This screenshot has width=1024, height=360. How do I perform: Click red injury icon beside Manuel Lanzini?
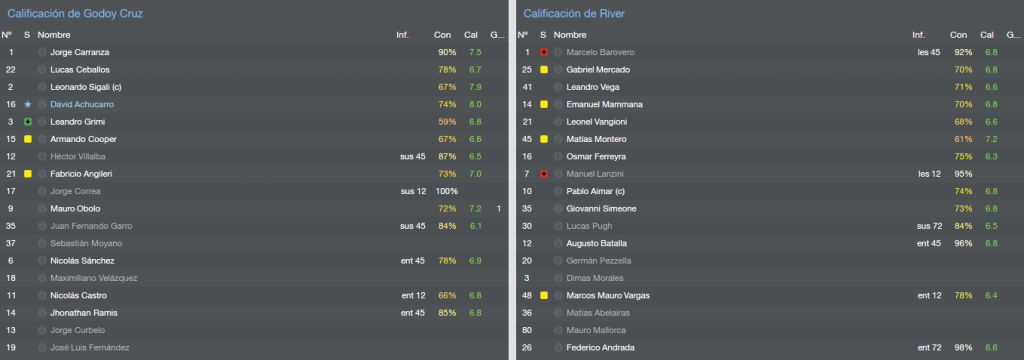(x=543, y=174)
